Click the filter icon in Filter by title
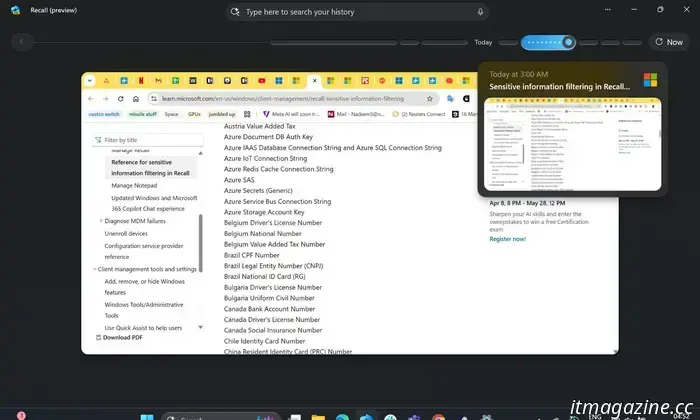Viewport: 700px width, 420px height. (98, 140)
